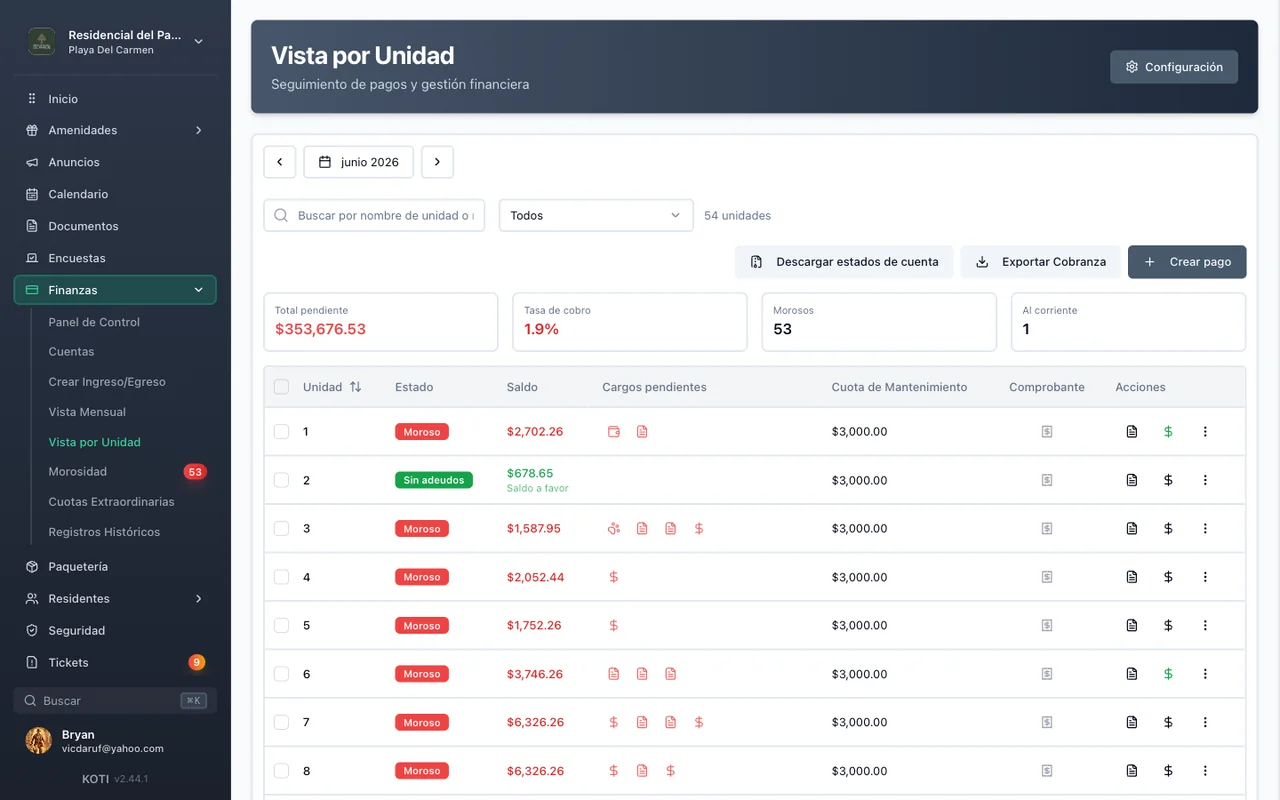Click the dollar payment icon for unit 8
This screenshot has width=1280, height=800.
pyautogui.click(x=1168, y=771)
